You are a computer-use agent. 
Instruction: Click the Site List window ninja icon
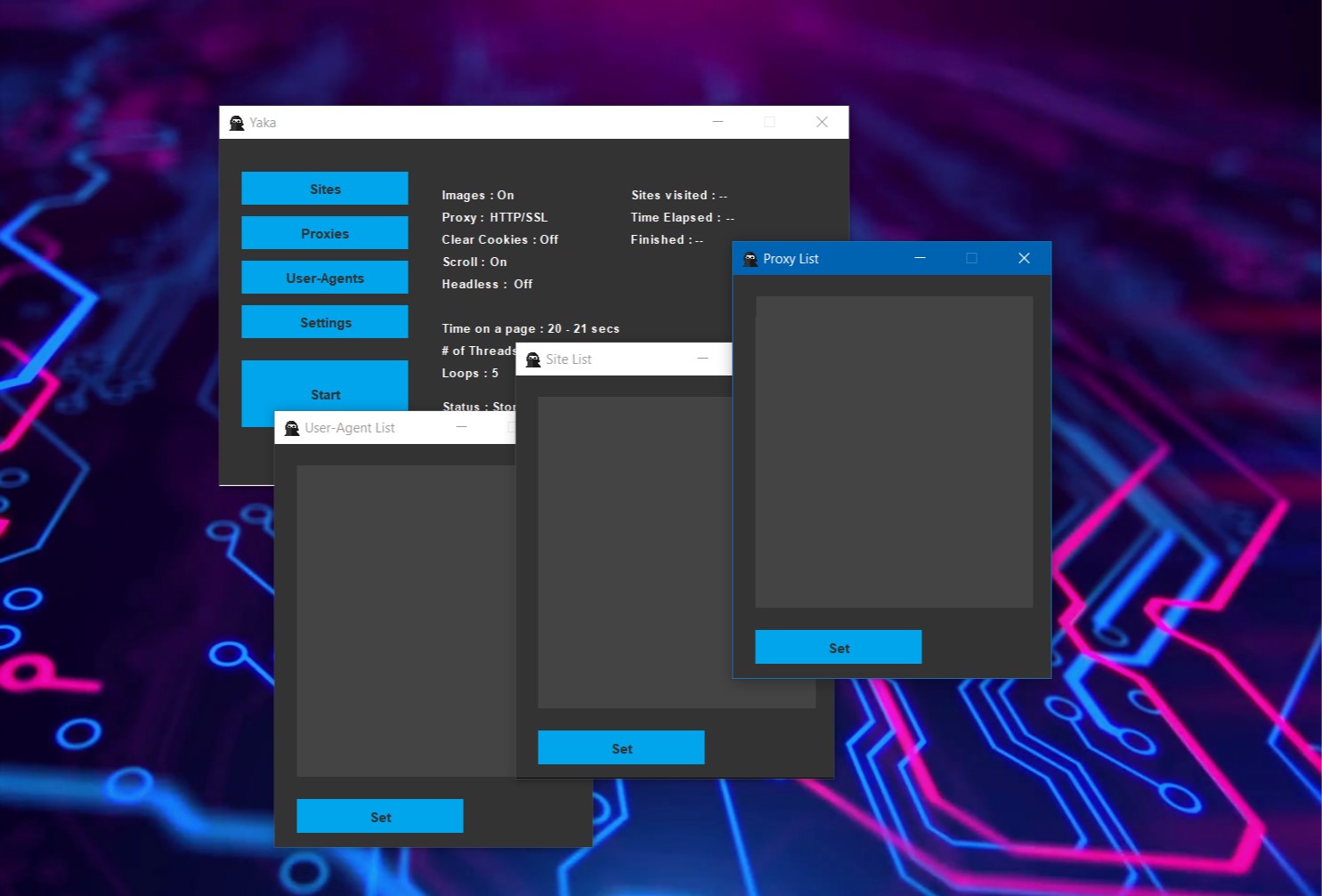[x=533, y=359]
